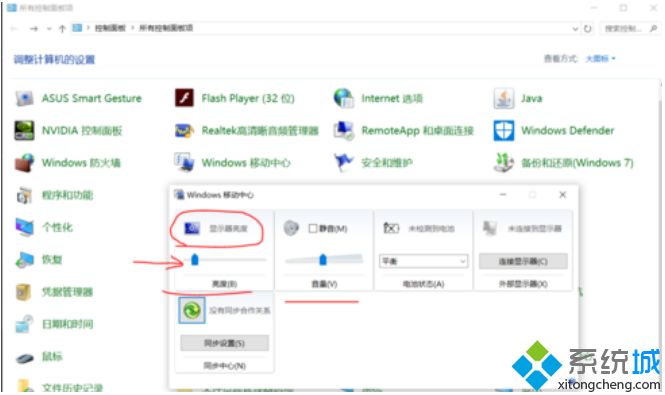Click ASUS Smart Gesture label text
Screen dimensions: 665x395
coord(92,98)
